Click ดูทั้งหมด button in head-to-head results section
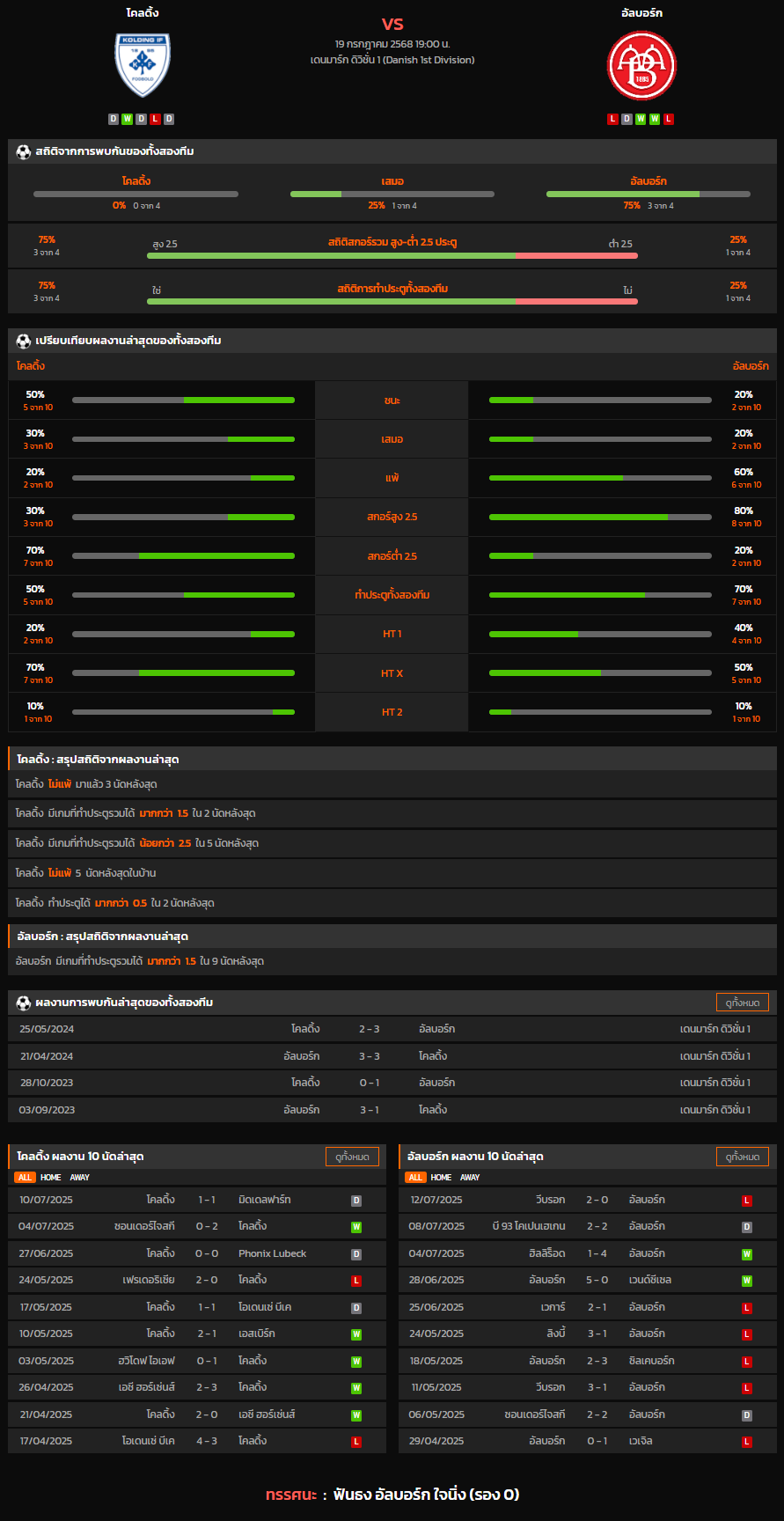The image size is (784, 1521). 743,1003
